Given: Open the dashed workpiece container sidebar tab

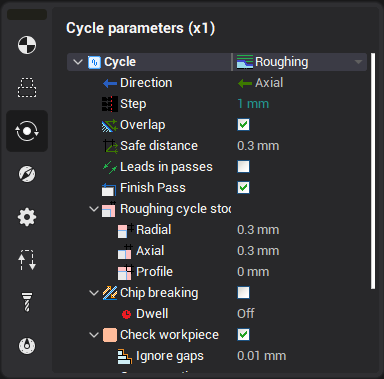Looking at the screenshot, I should (27, 88).
